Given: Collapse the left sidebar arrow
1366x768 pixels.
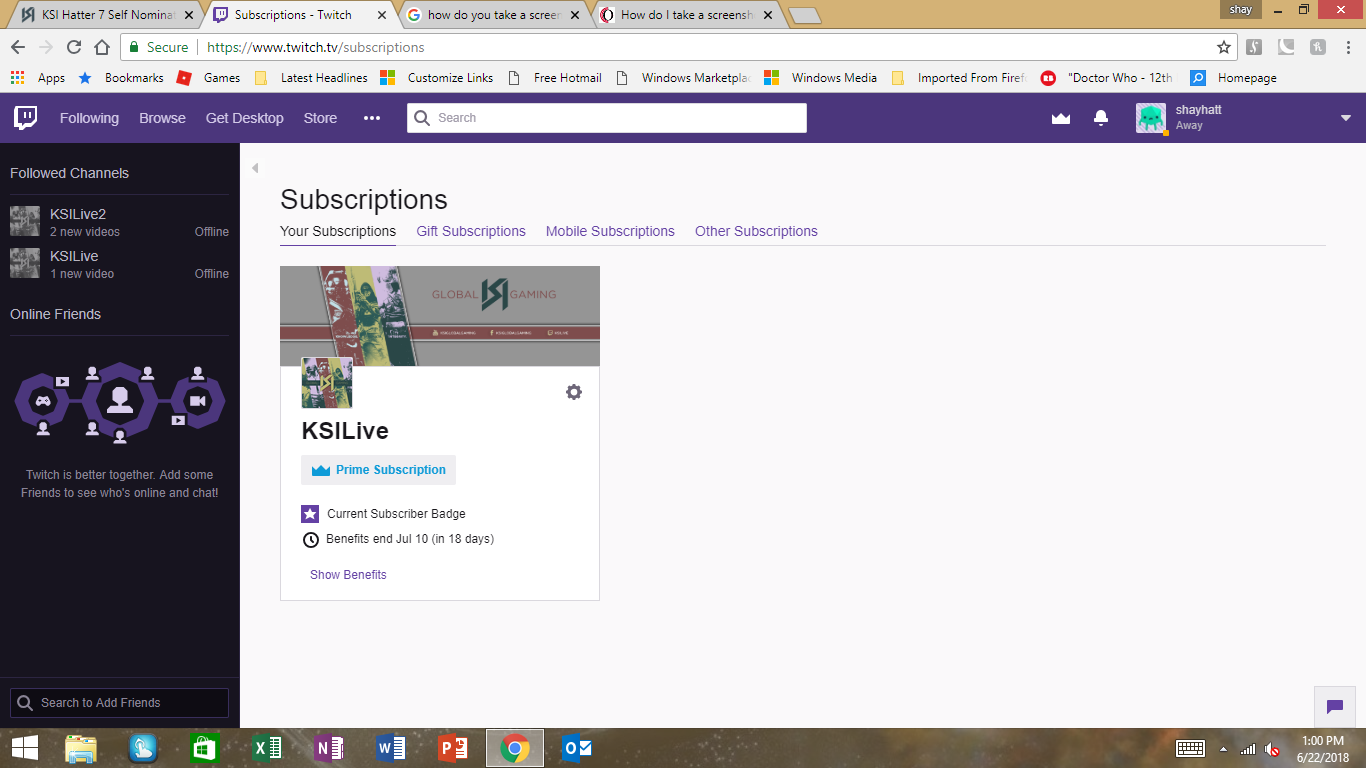Looking at the screenshot, I should tap(255, 168).
